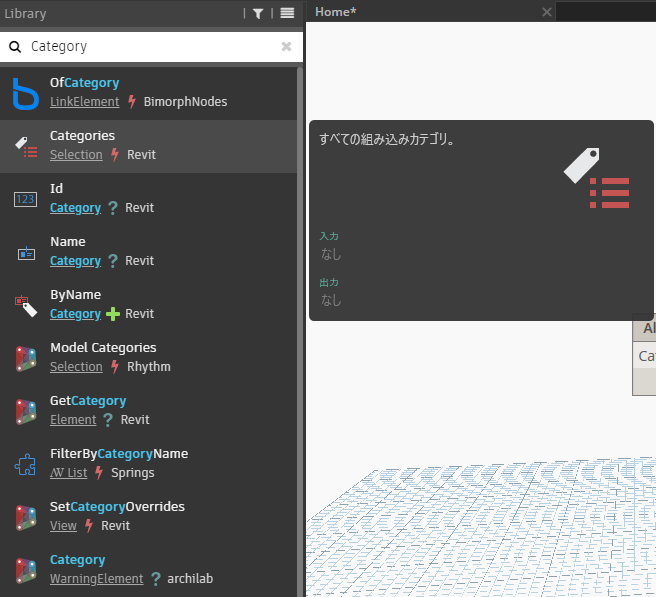Screen dimensions: 656x597
Task: Click the library results scrollbar
Action: point(300,331)
